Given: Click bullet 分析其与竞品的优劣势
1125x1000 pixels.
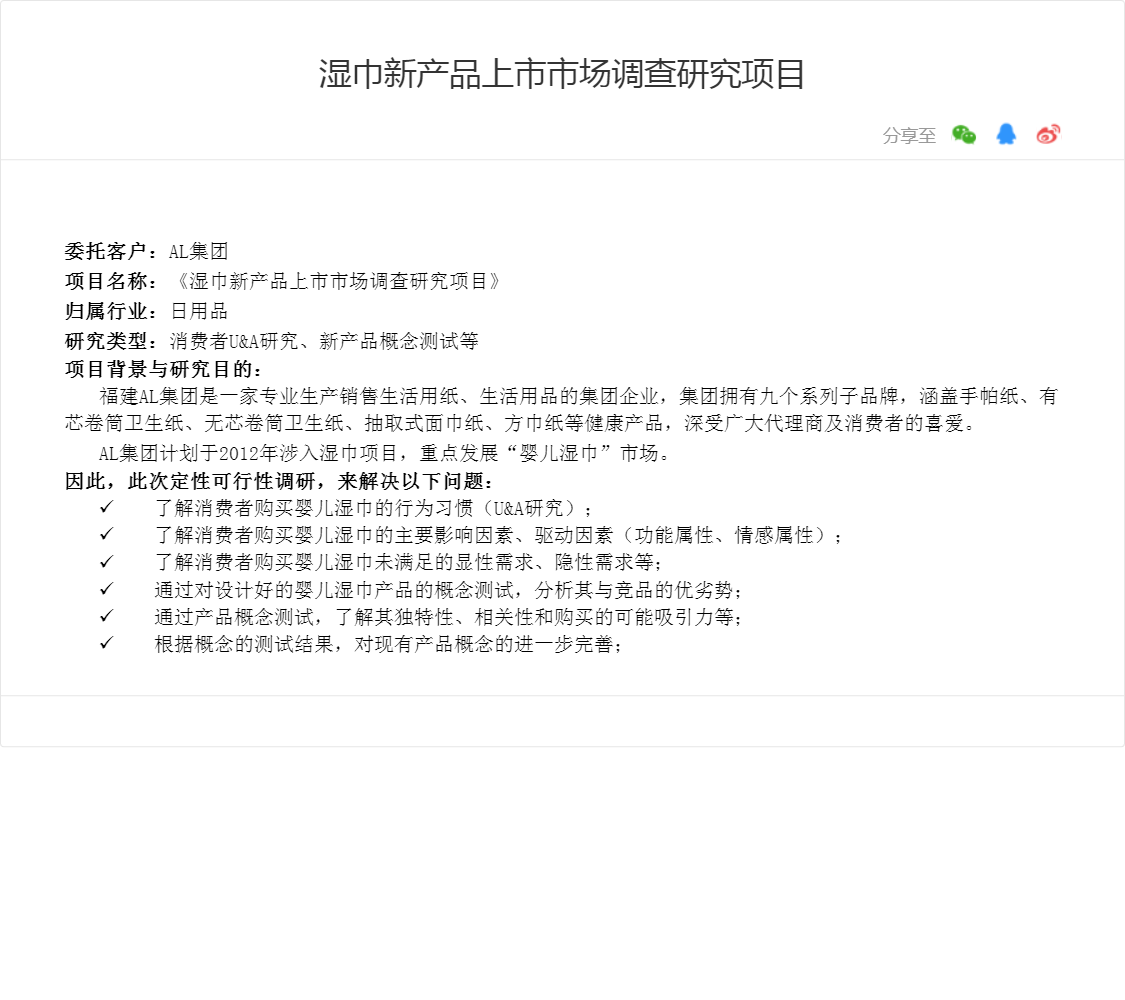Looking at the screenshot, I should point(448,590).
